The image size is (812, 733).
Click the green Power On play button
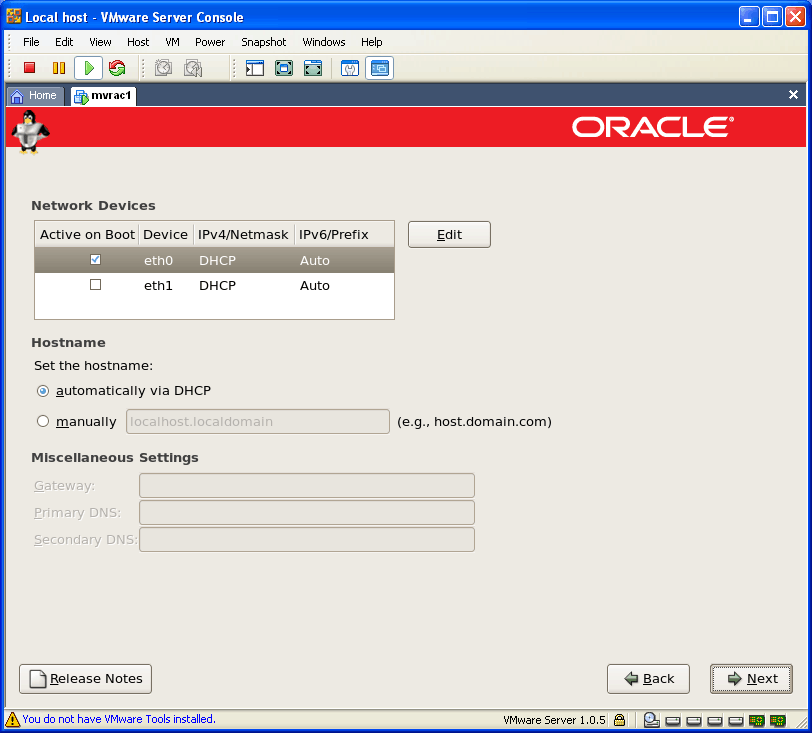(x=88, y=68)
